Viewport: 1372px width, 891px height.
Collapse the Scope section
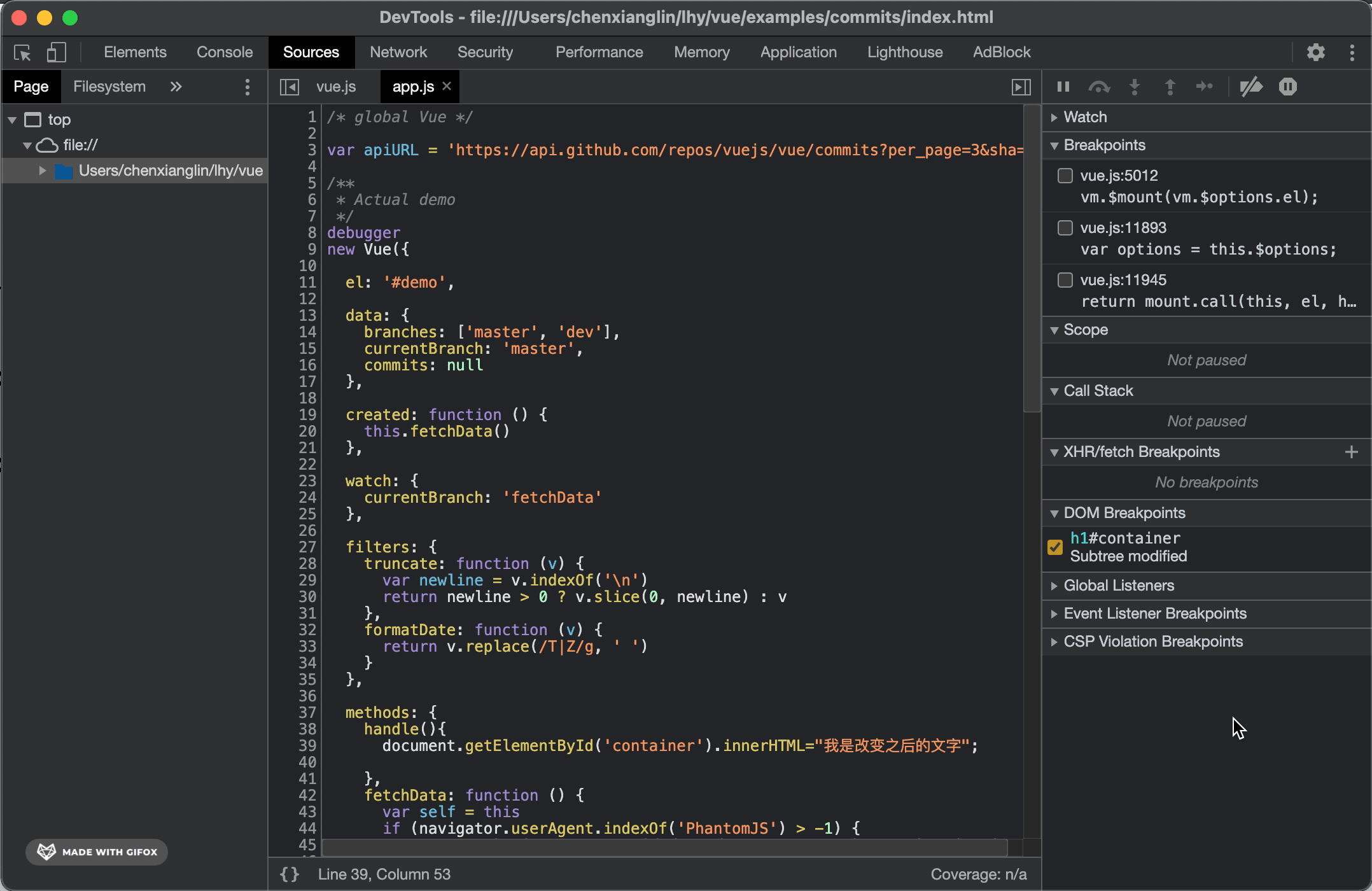click(1054, 330)
